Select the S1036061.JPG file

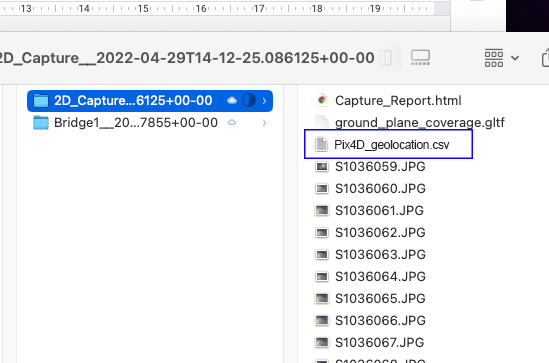point(379,211)
